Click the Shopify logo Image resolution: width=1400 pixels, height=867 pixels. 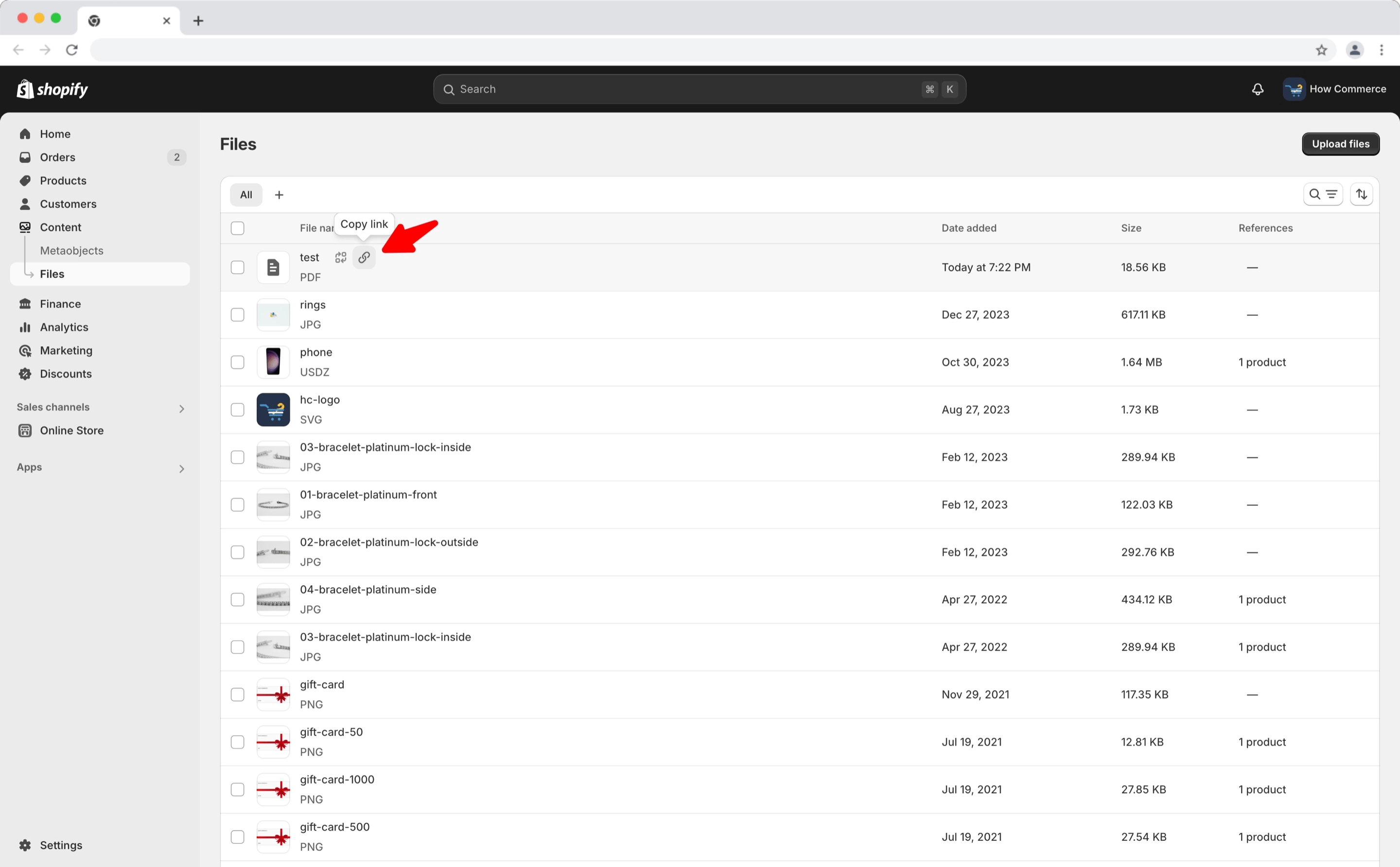(x=52, y=89)
